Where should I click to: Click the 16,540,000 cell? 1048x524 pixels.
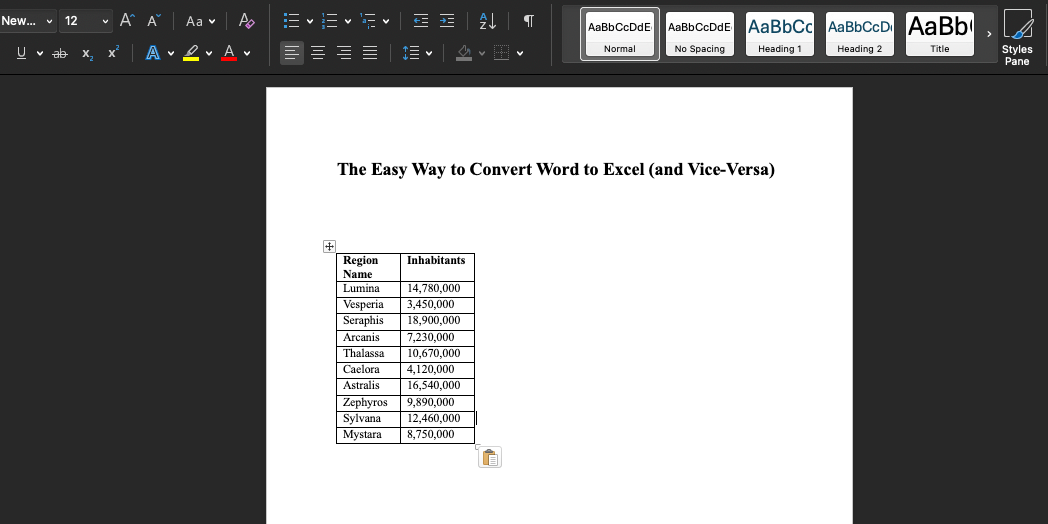437,386
